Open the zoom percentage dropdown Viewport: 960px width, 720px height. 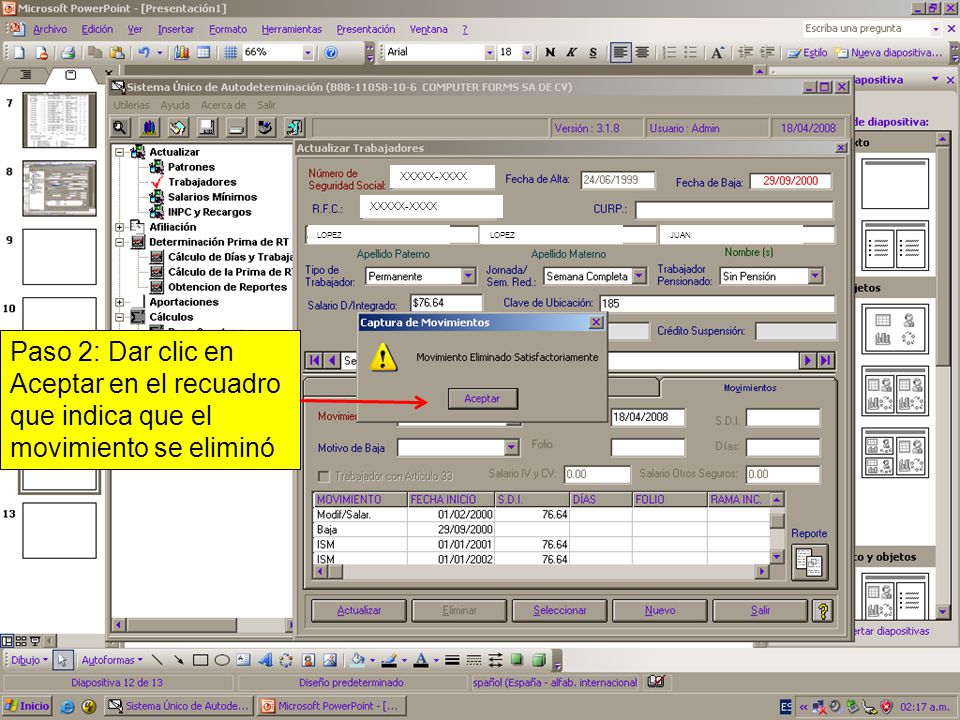tap(307, 53)
